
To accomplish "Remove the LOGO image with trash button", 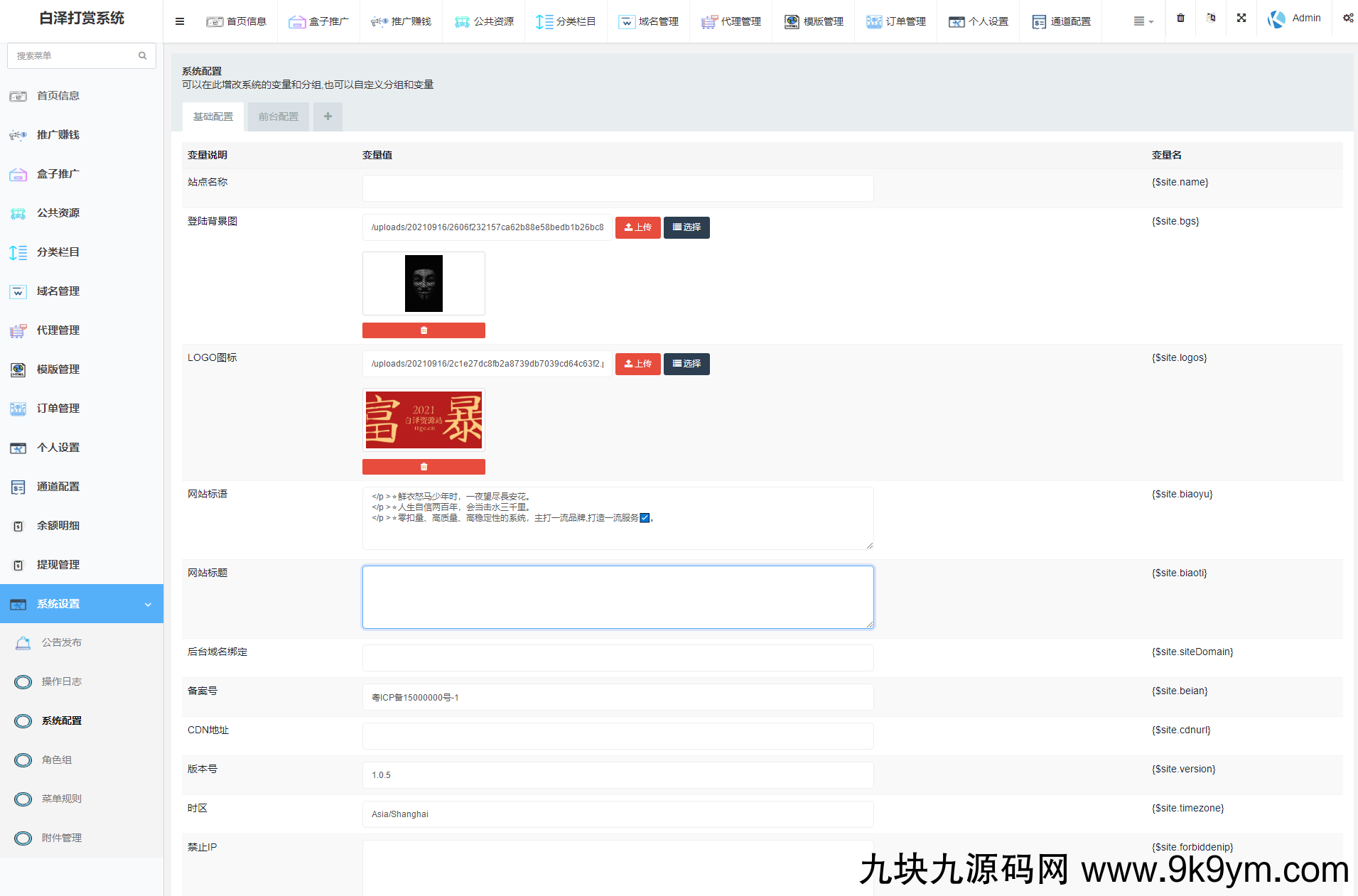I will pyautogui.click(x=424, y=467).
